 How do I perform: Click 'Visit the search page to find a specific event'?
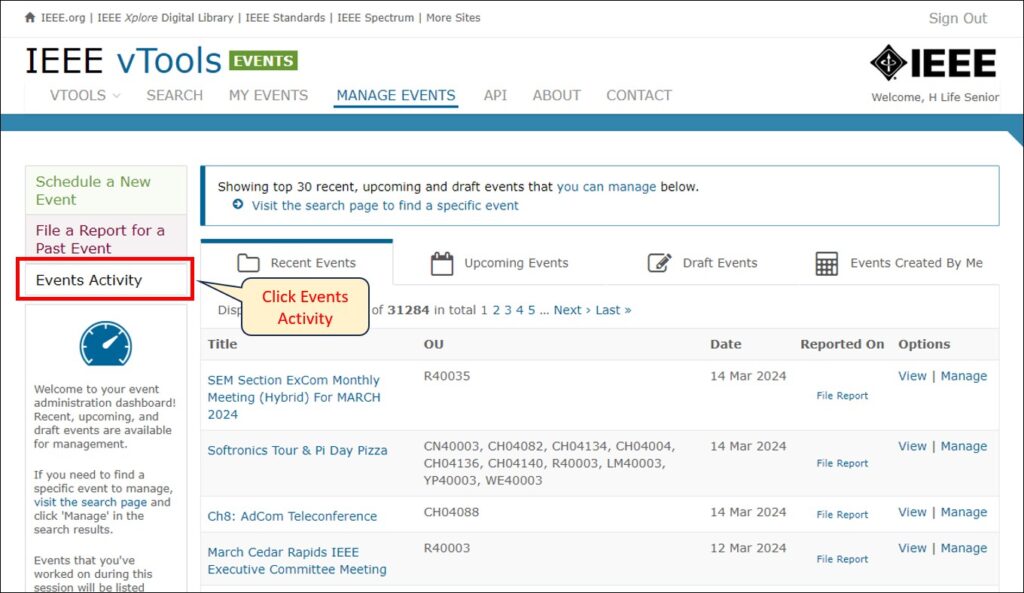click(x=385, y=205)
